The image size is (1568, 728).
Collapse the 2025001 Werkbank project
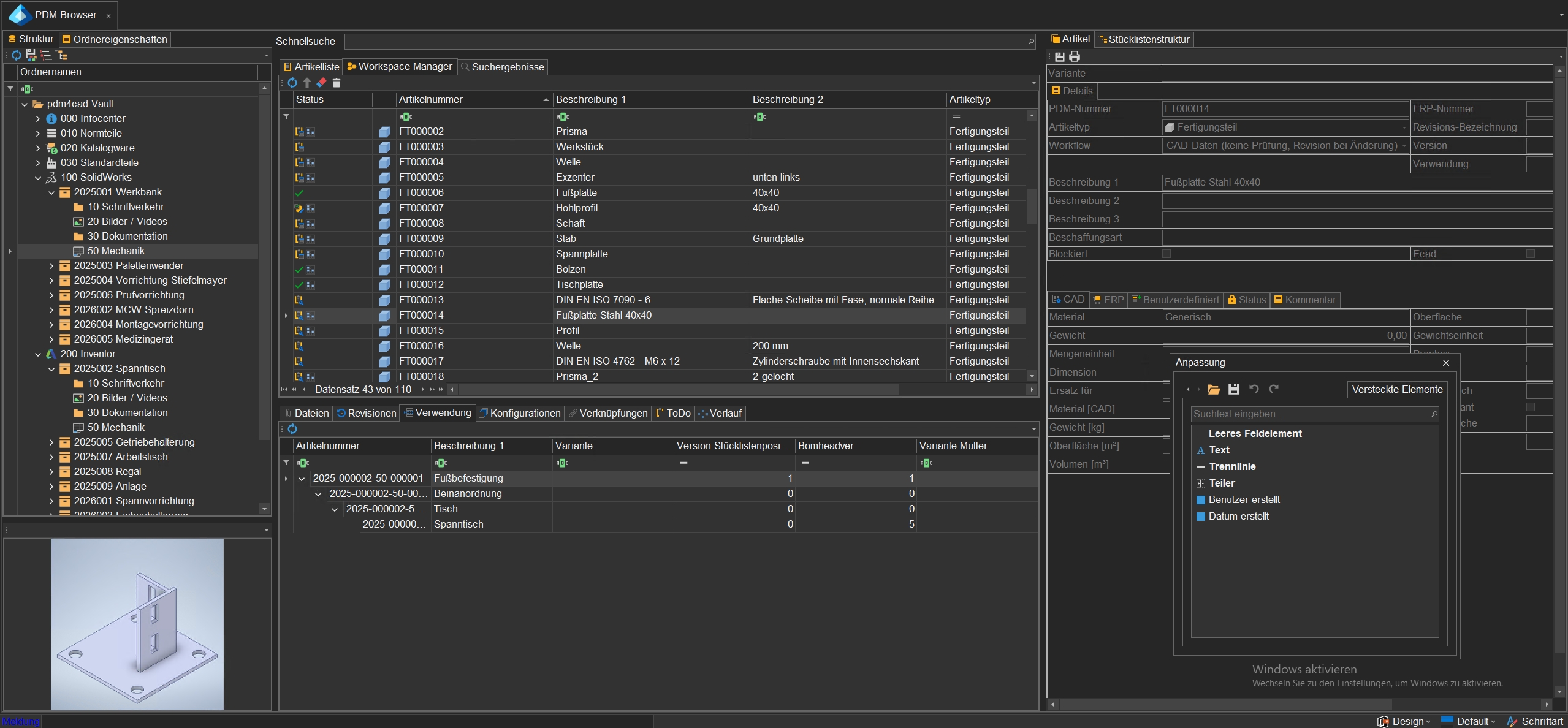(51, 192)
